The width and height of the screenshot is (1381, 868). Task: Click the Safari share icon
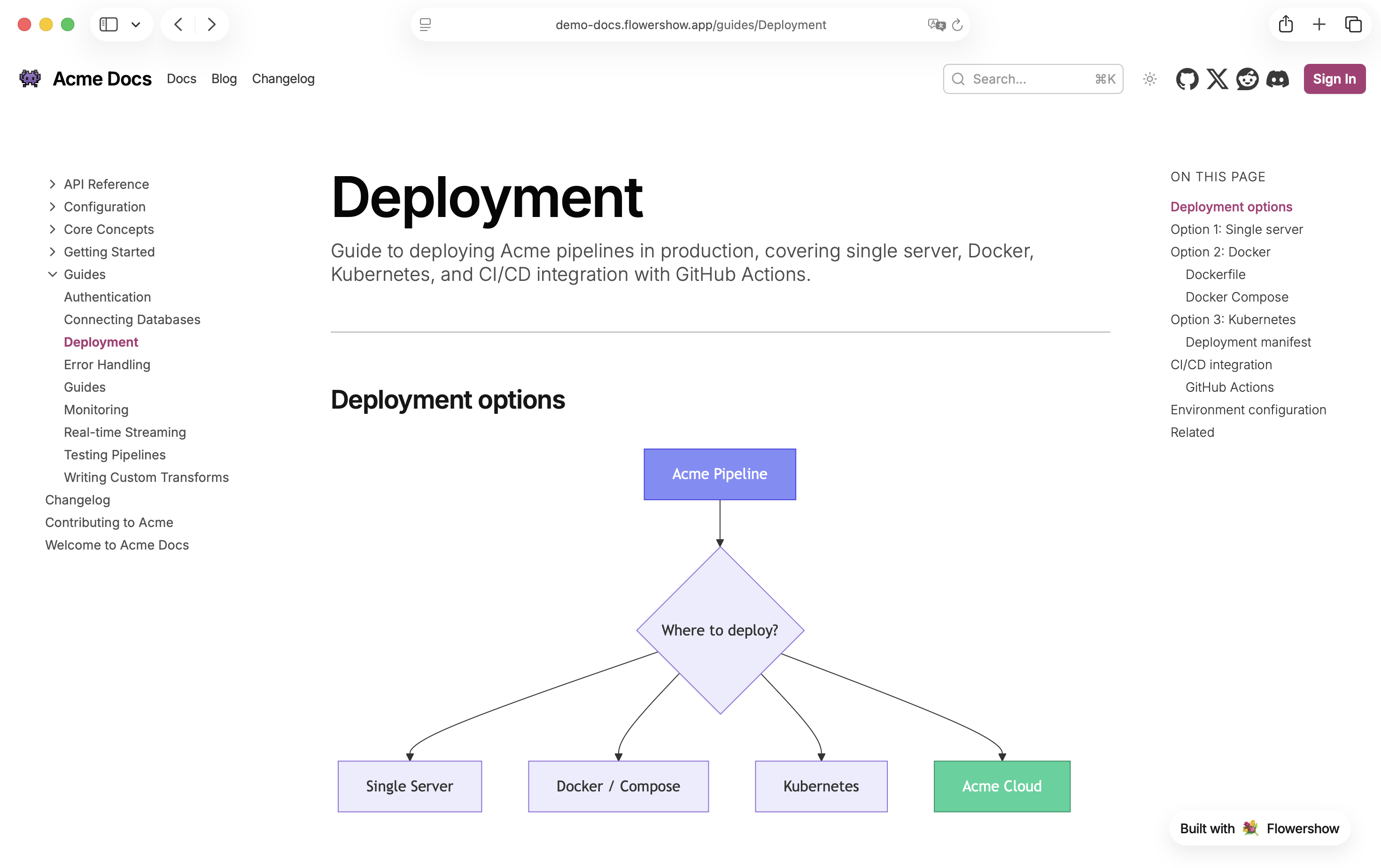coord(1285,24)
